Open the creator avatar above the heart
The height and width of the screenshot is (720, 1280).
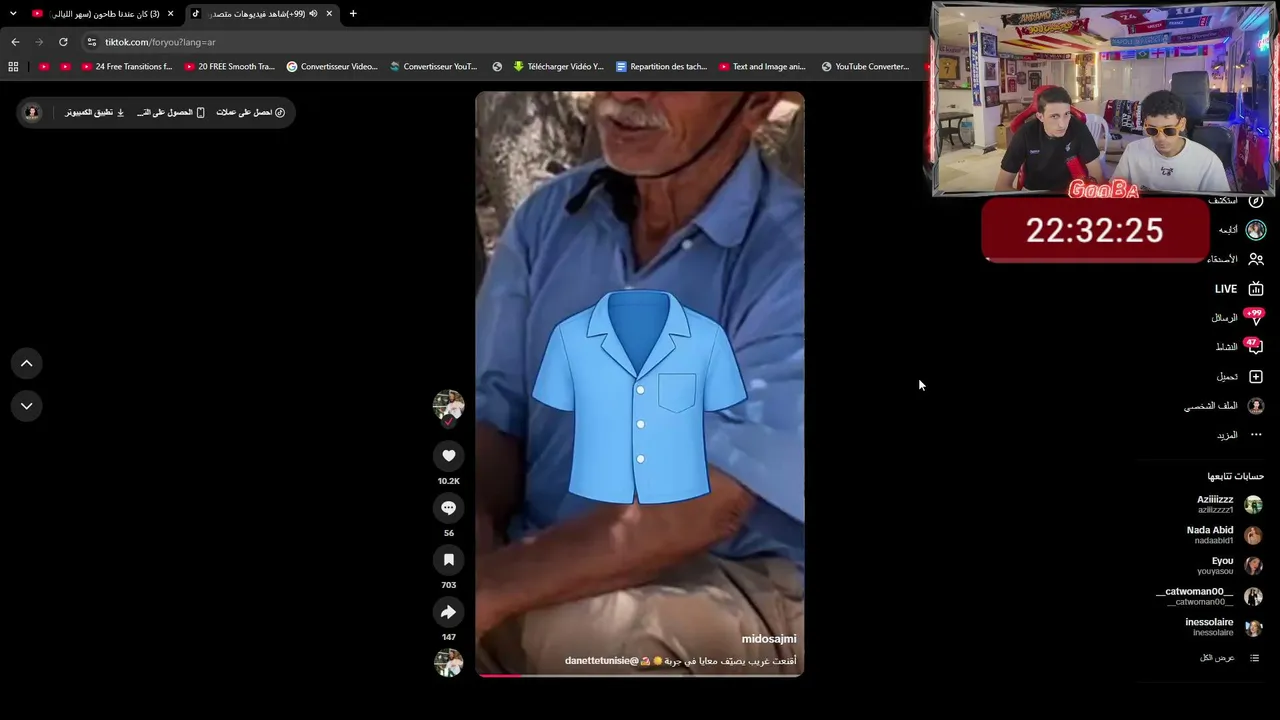click(448, 406)
